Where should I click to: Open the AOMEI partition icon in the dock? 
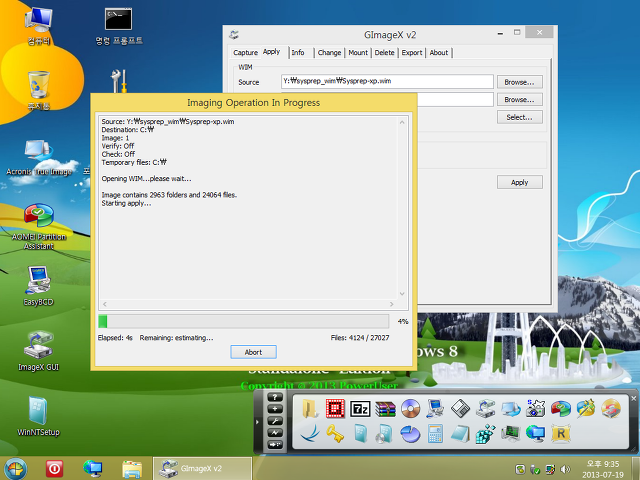tap(560, 409)
